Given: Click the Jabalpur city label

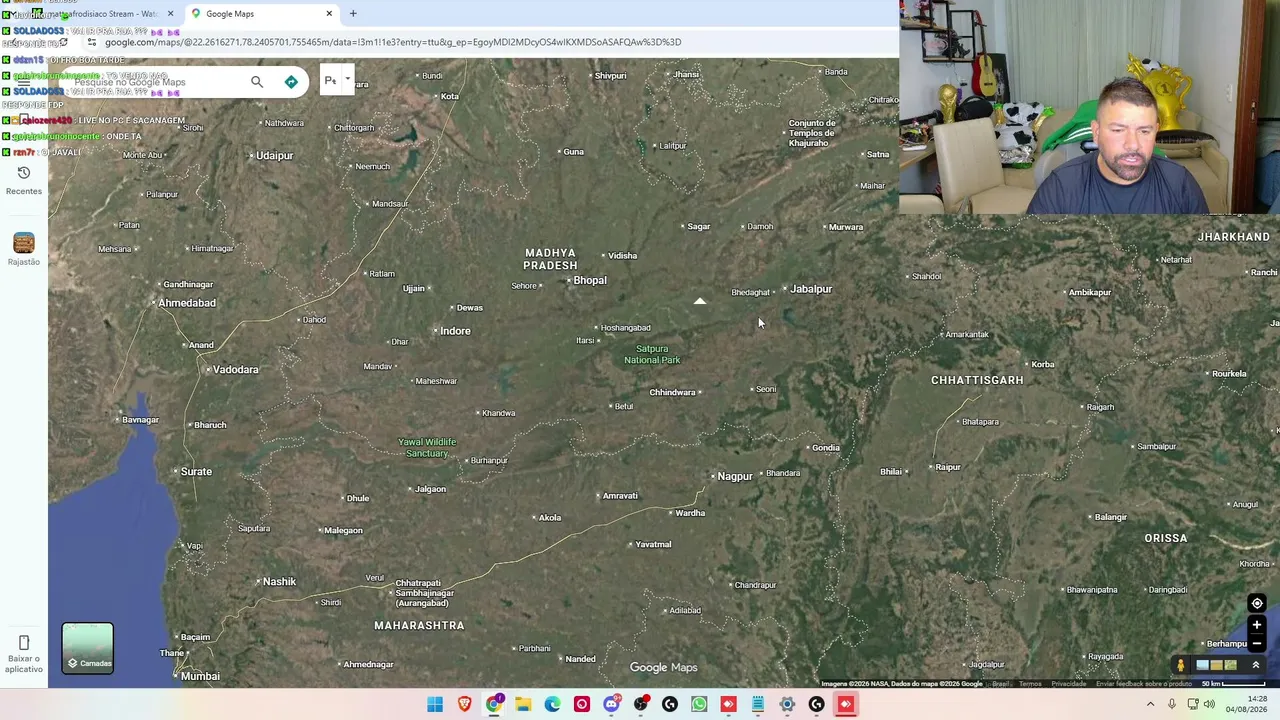Looking at the screenshot, I should coord(811,289).
